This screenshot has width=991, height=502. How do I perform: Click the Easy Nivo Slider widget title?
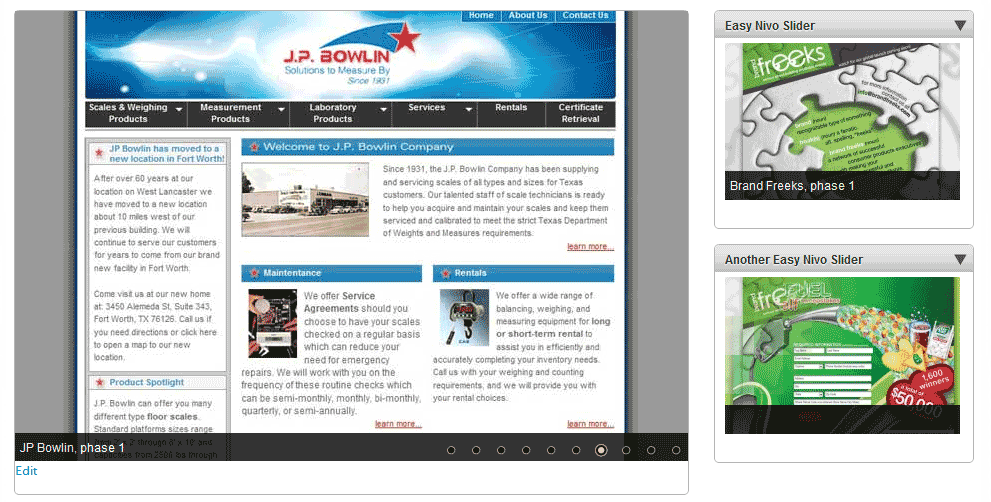pos(769,26)
